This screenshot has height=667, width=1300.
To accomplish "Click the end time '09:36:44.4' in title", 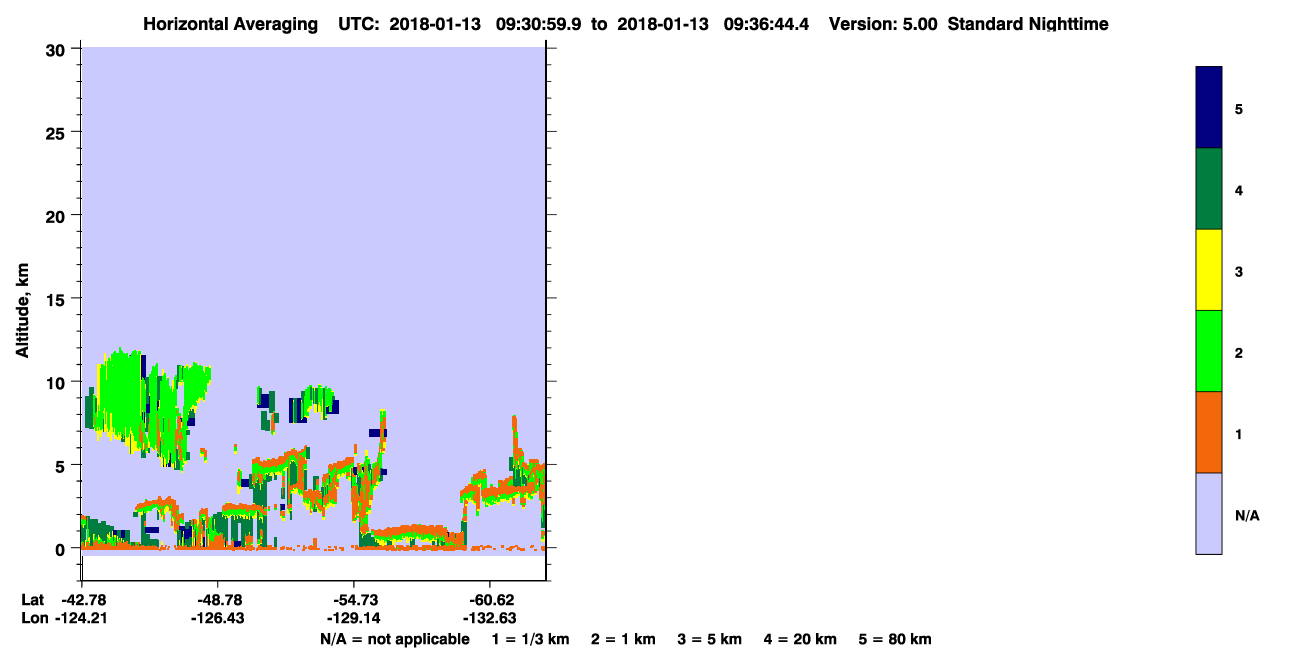I will [x=766, y=24].
